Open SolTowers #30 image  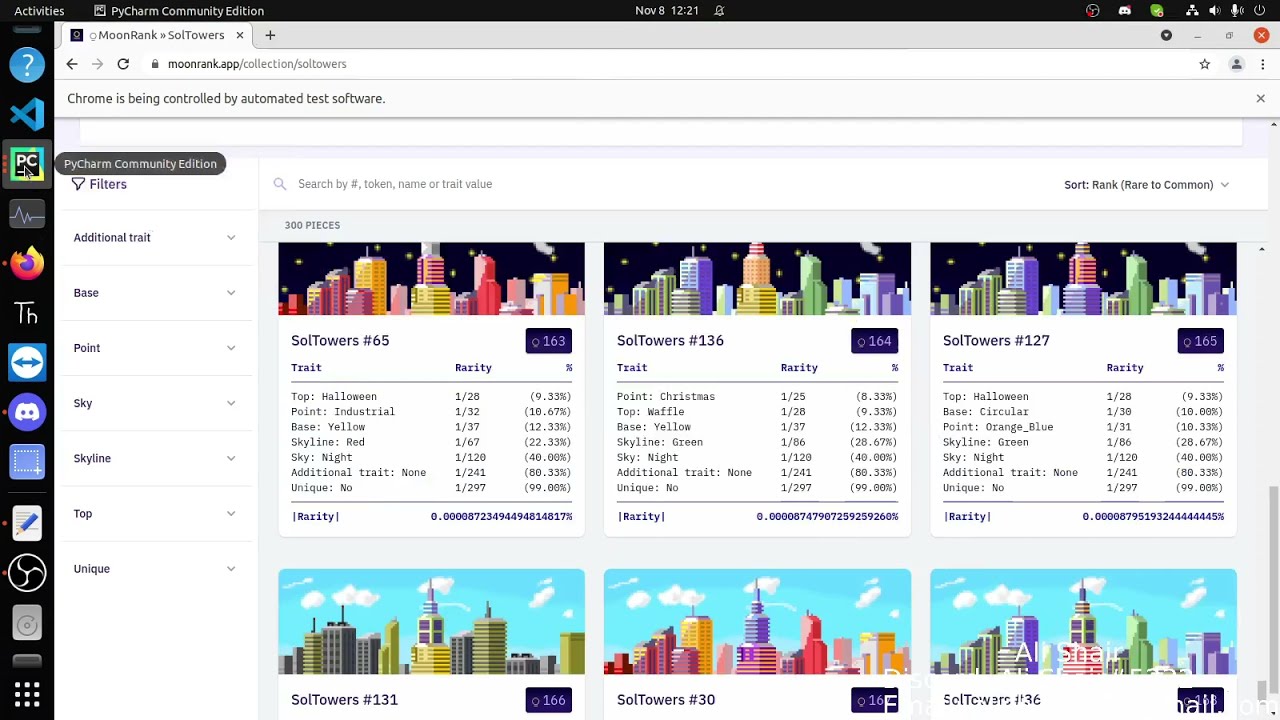pyautogui.click(x=757, y=622)
